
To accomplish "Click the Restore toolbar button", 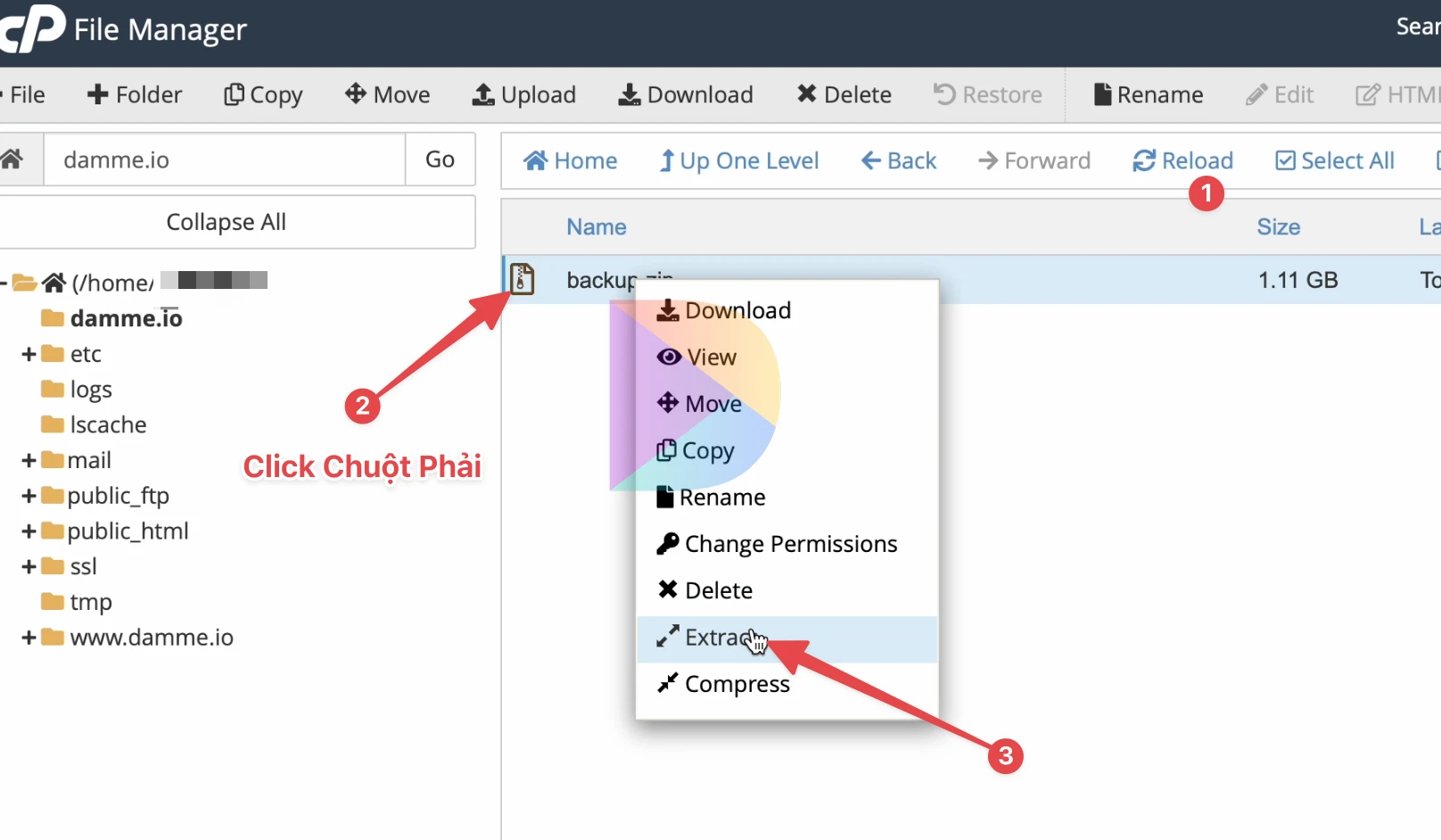I will pos(988,95).
